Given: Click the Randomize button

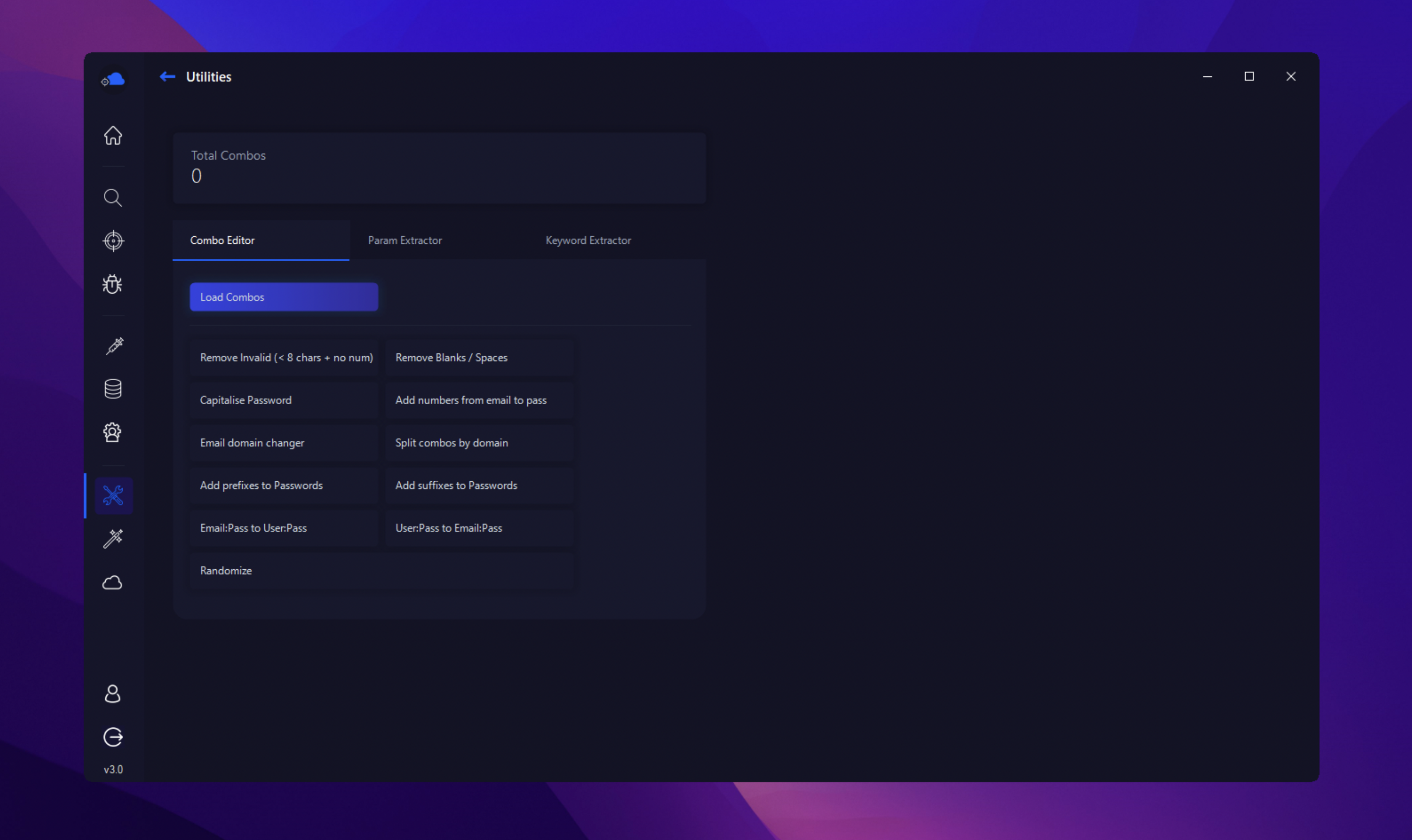Looking at the screenshot, I should click(381, 571).
